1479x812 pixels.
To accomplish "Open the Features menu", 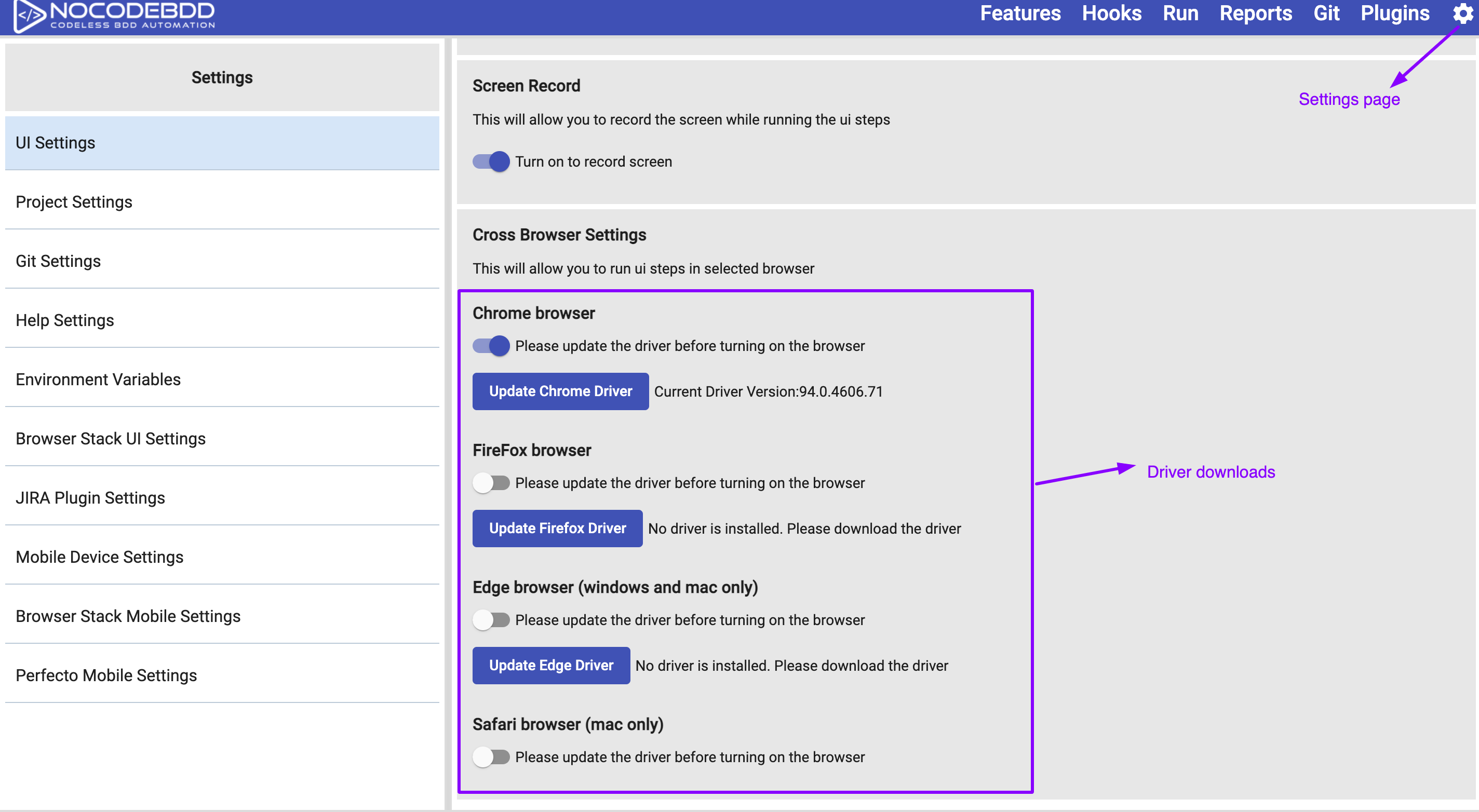I will click(1020, 13).
